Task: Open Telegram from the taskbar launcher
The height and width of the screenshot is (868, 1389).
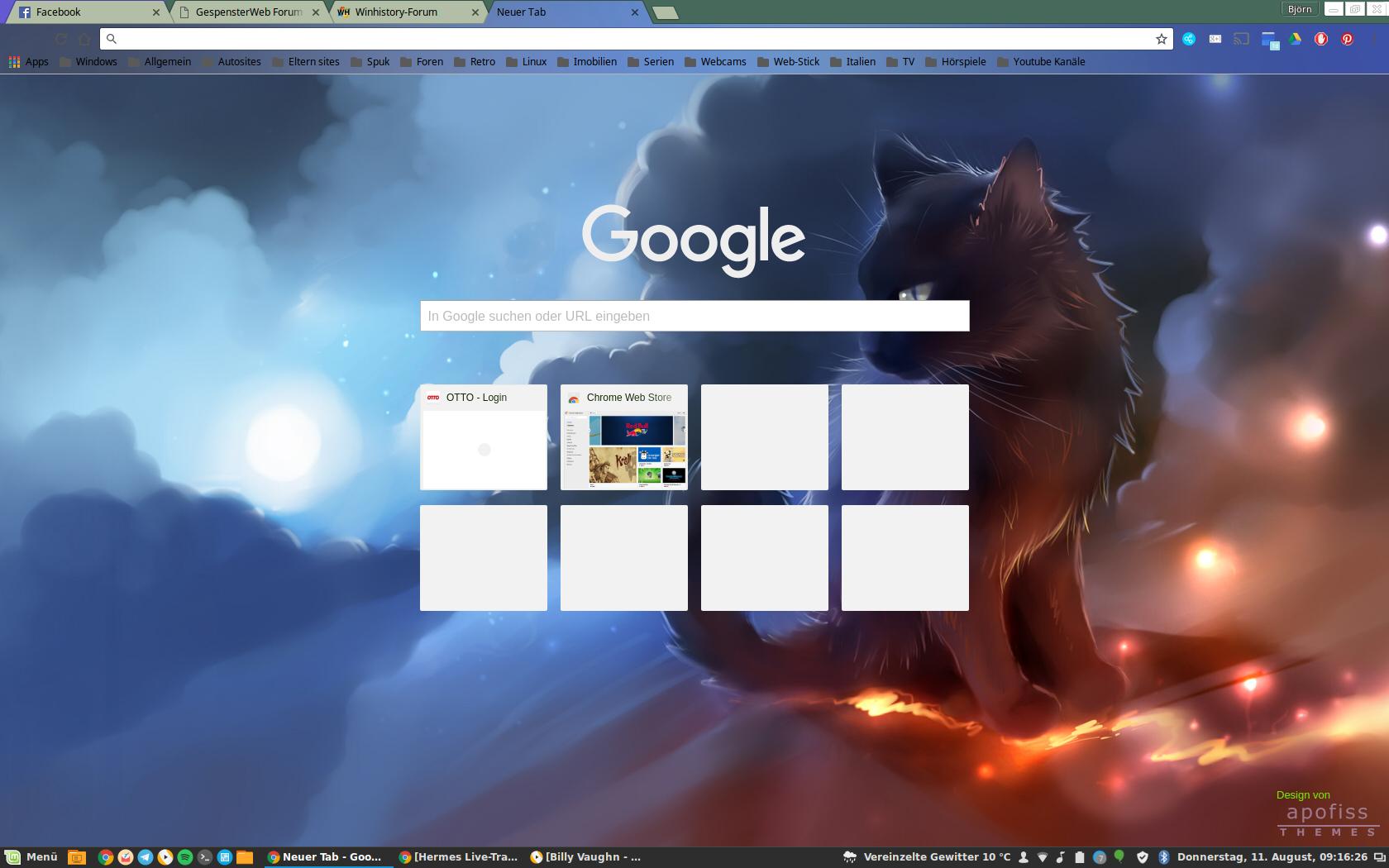Action: (x=146, y=857)
